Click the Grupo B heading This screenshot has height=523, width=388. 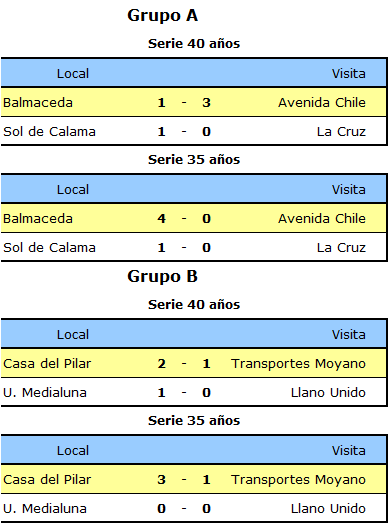coord(162,277)
